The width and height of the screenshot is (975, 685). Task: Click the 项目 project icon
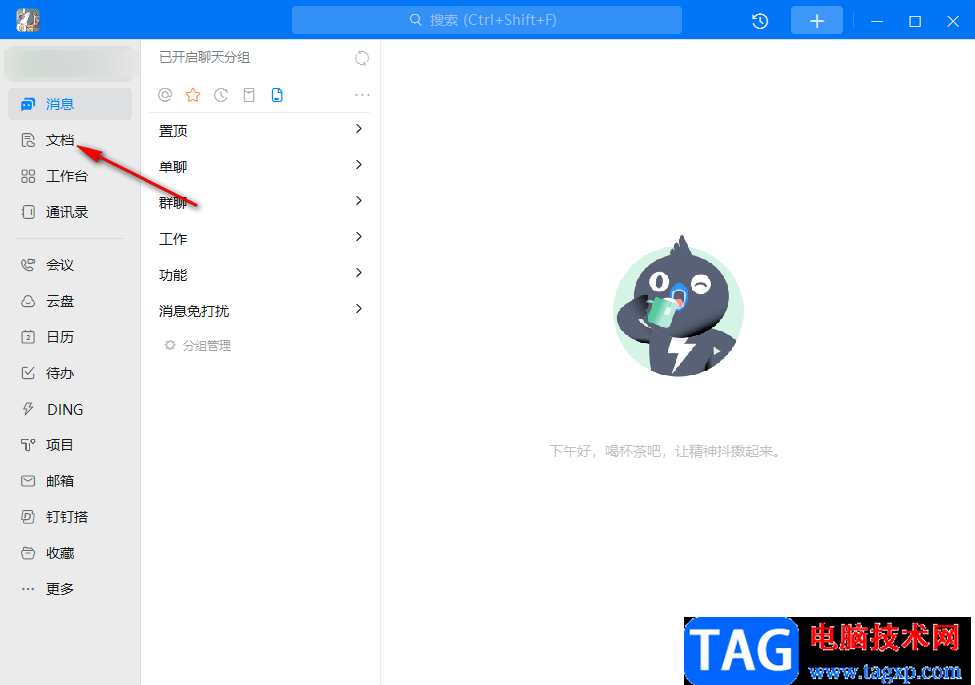(28, 445)
